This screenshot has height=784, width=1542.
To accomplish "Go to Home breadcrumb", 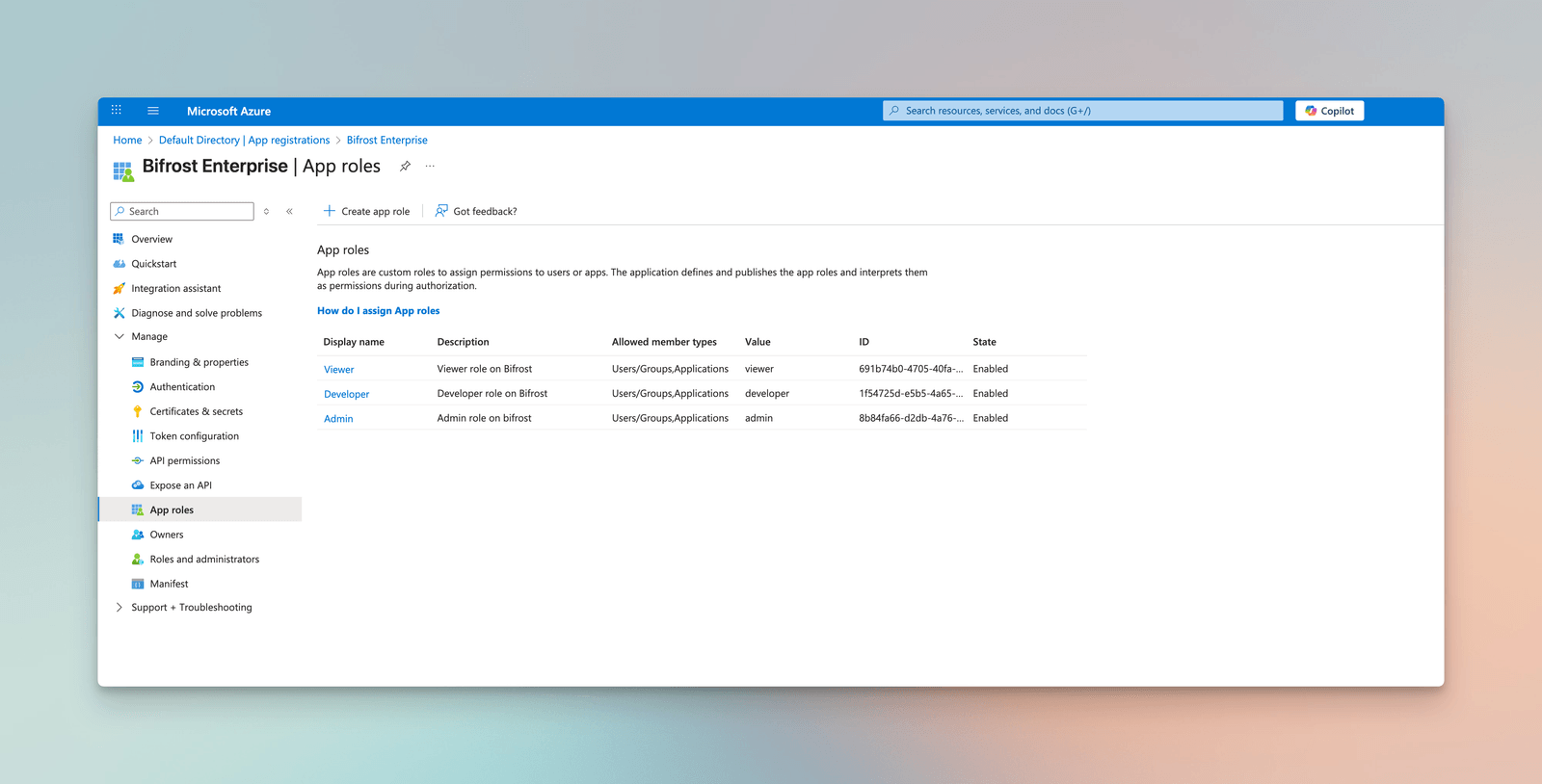I will click(x=127, y=140).
